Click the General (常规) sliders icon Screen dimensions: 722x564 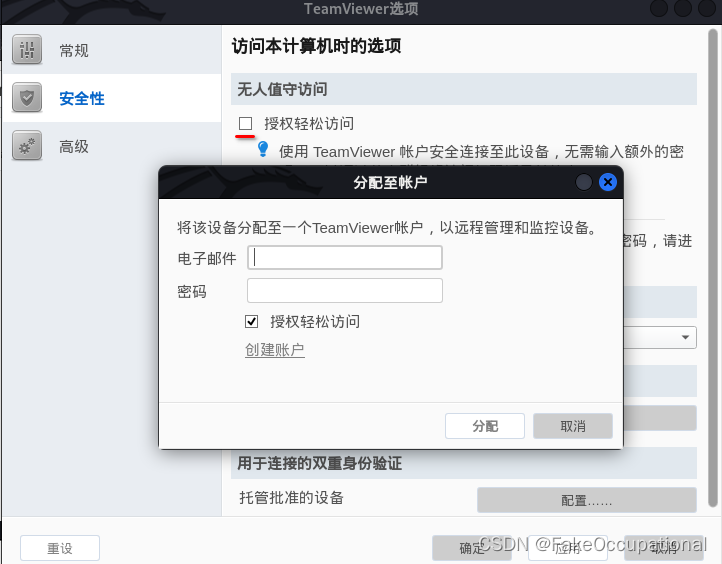[27, 49]
